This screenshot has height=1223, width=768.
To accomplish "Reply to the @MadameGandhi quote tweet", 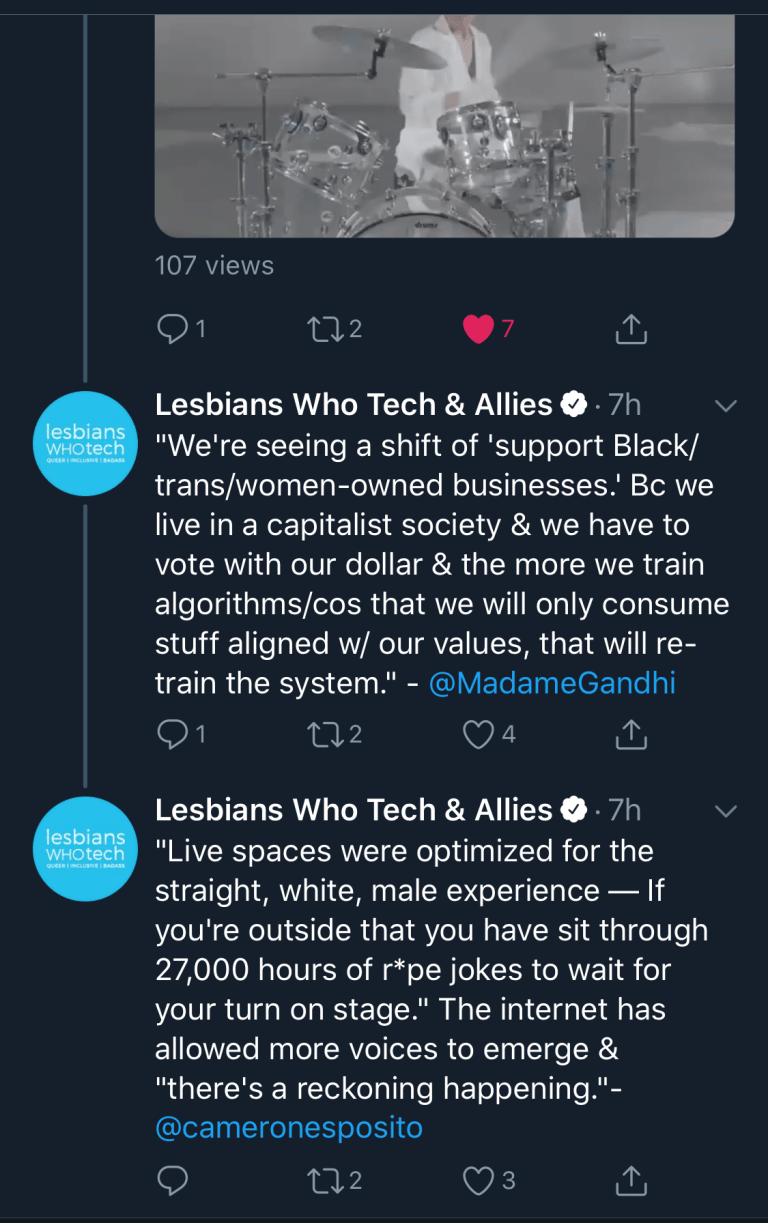I will 174,734.
